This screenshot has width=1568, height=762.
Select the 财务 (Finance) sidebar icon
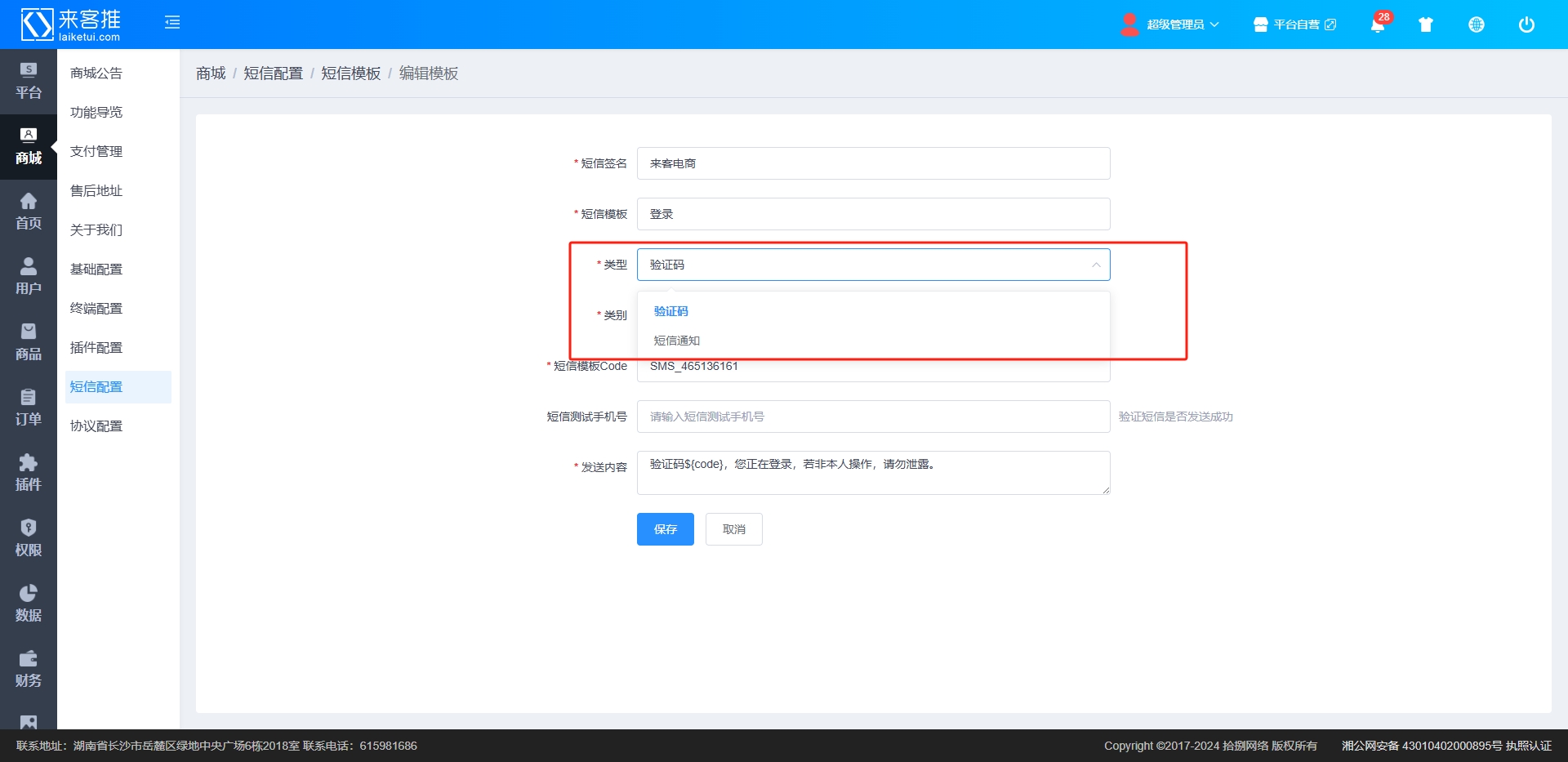(x=29, y=668)
